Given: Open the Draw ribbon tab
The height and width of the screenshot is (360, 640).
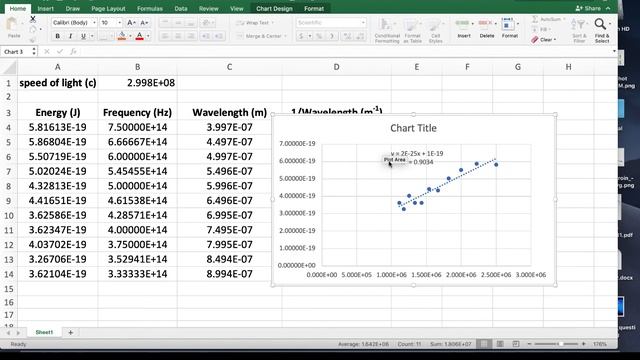Looking at the screenshot, I should tap(73, 9).
